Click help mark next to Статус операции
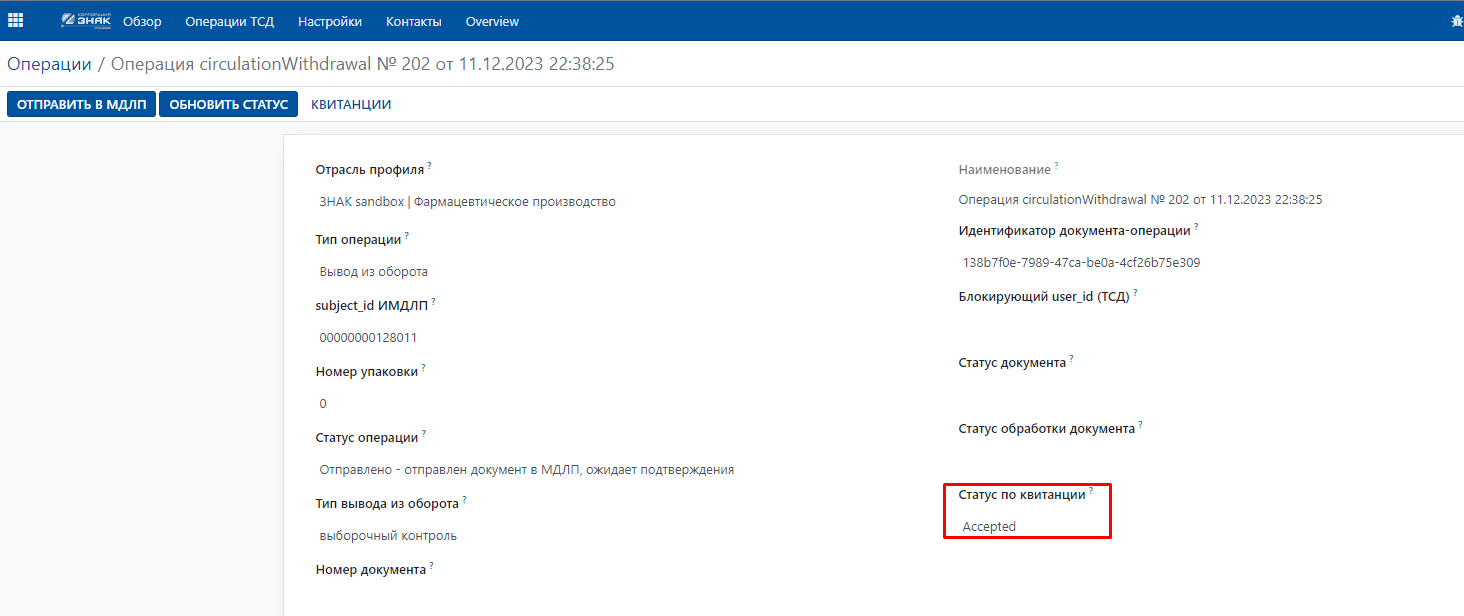 tap(424, 433)
